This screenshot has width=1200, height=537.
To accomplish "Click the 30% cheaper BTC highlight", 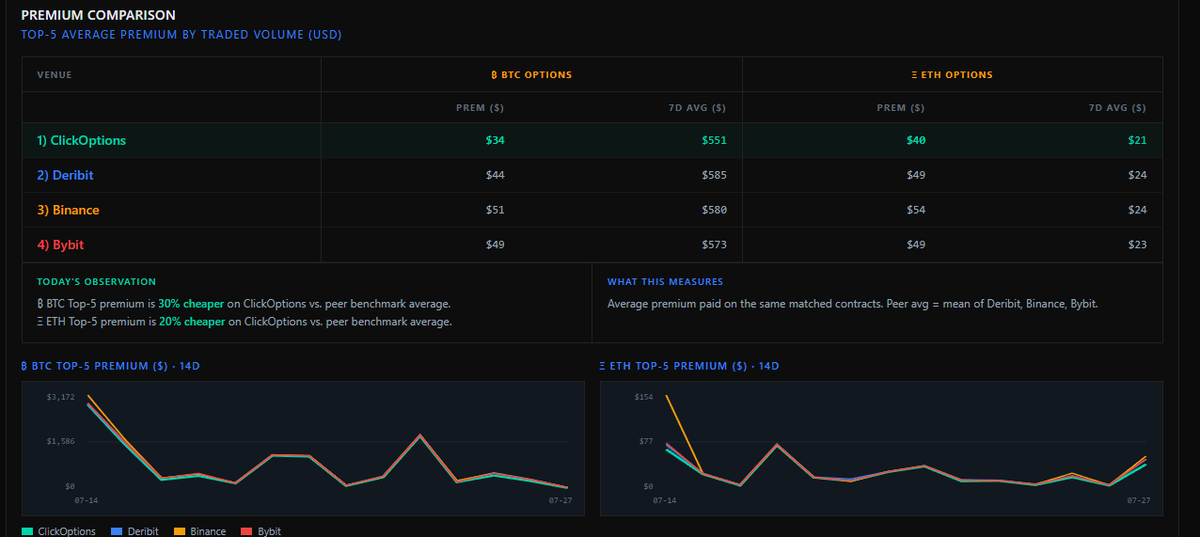I will click(x=192, y=303).
